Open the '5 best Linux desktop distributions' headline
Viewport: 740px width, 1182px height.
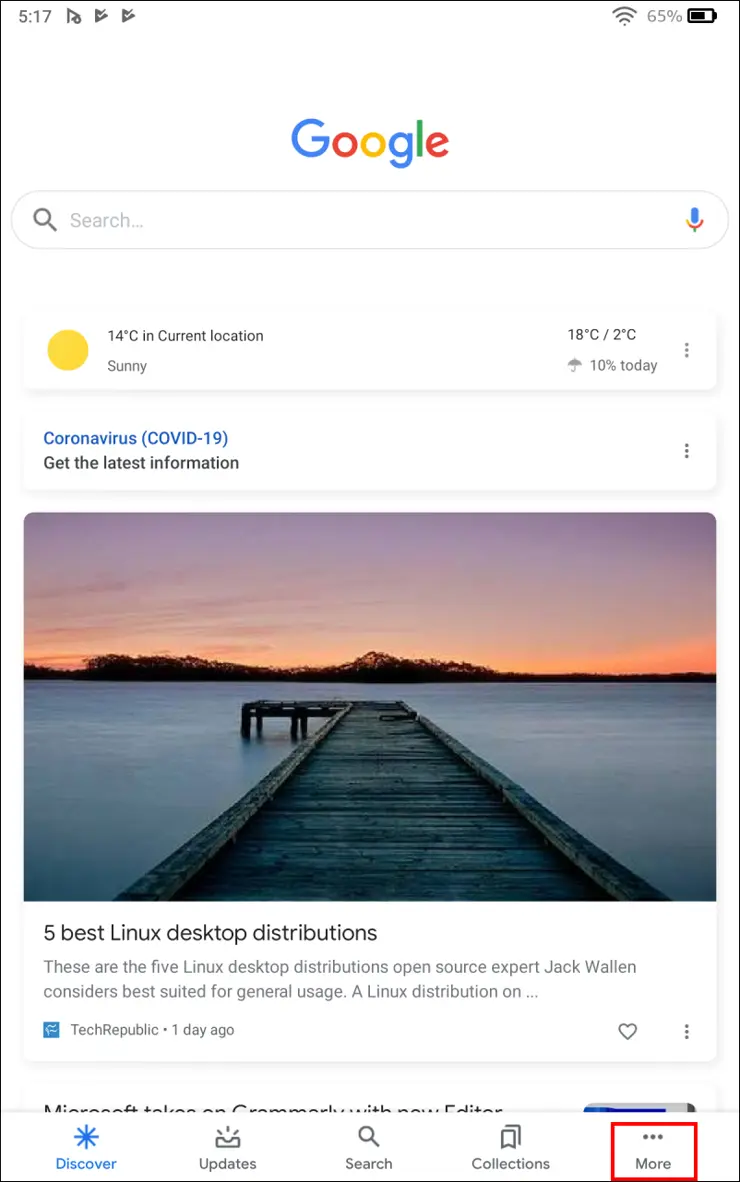point(211,933)
